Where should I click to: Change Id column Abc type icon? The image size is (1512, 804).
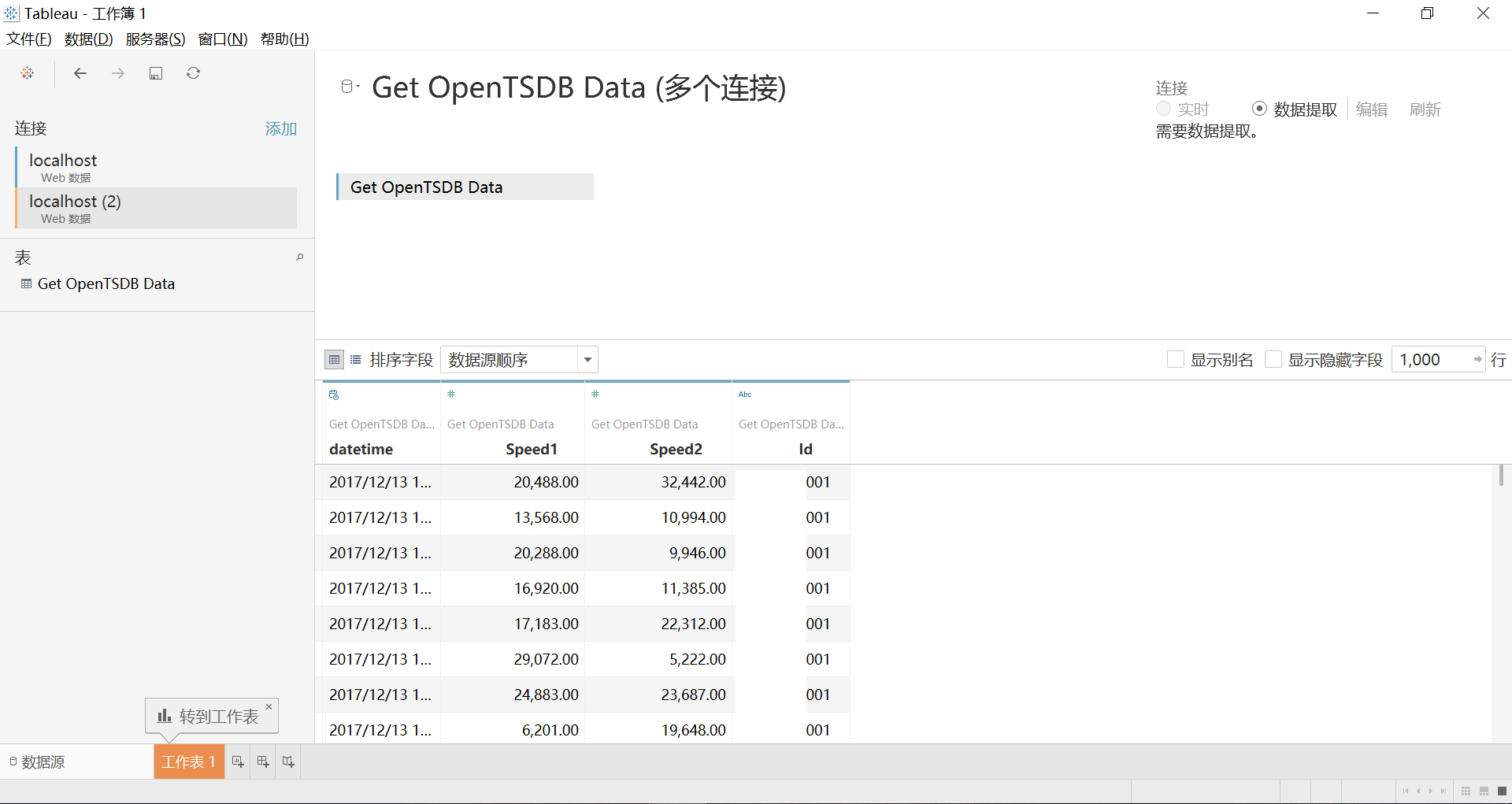pos(745,394)
